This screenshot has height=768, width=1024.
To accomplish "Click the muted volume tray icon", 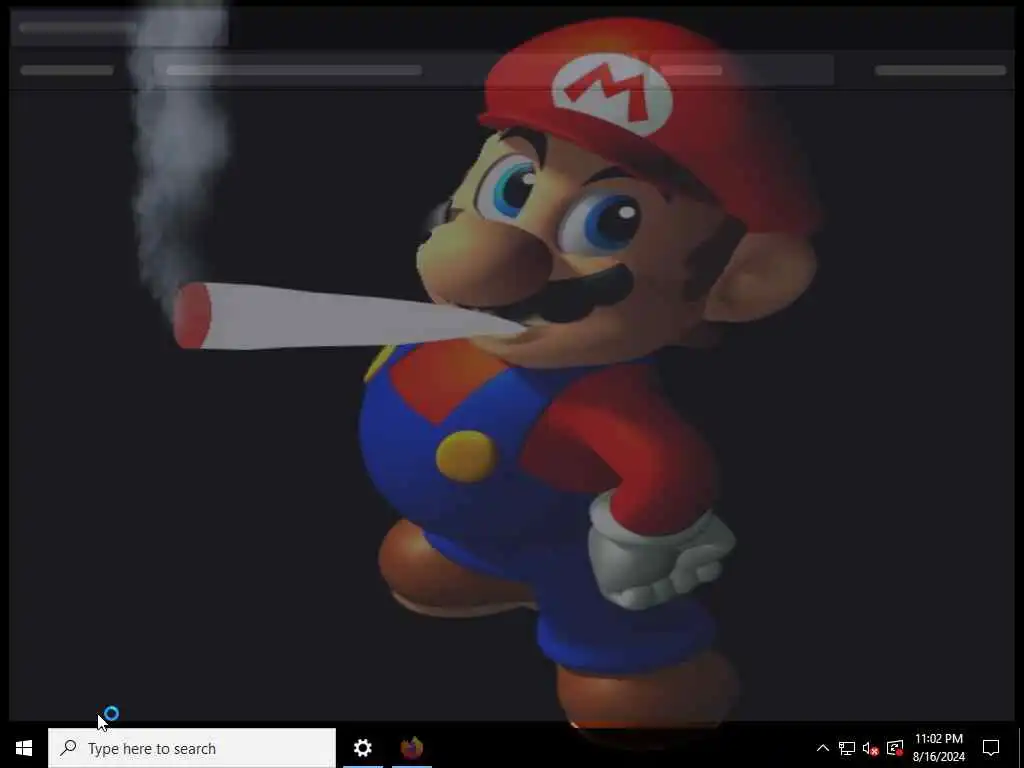I will click(871, 748).
